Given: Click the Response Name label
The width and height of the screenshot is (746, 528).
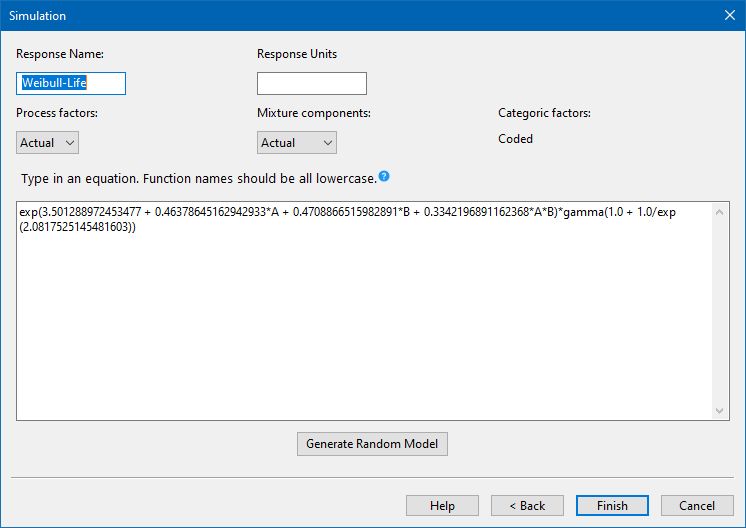Looking at the screenshot, I should (60, 54).
